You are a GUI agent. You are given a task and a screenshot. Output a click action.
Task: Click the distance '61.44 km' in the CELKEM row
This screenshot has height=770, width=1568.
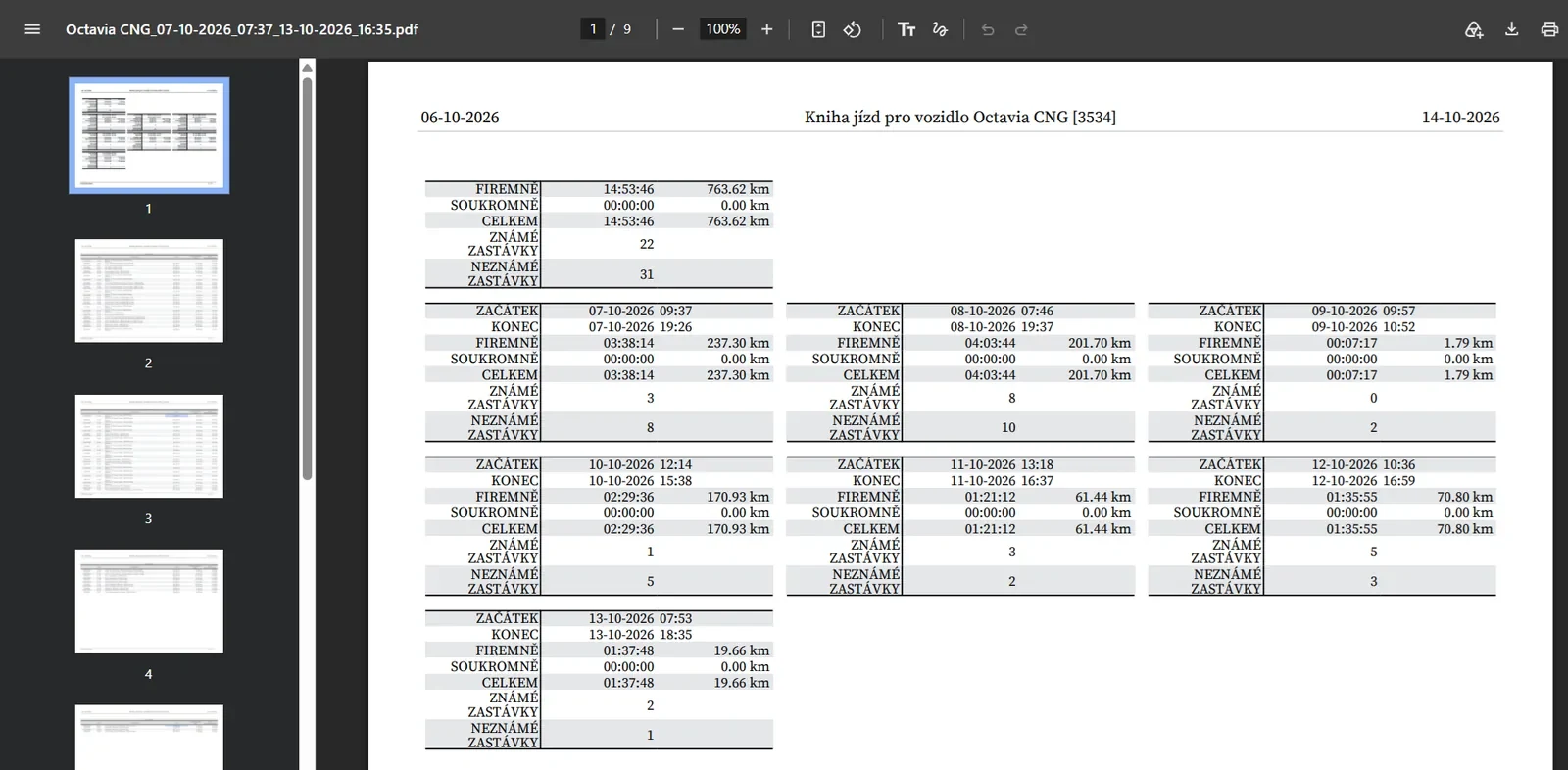click(1103, 529)
